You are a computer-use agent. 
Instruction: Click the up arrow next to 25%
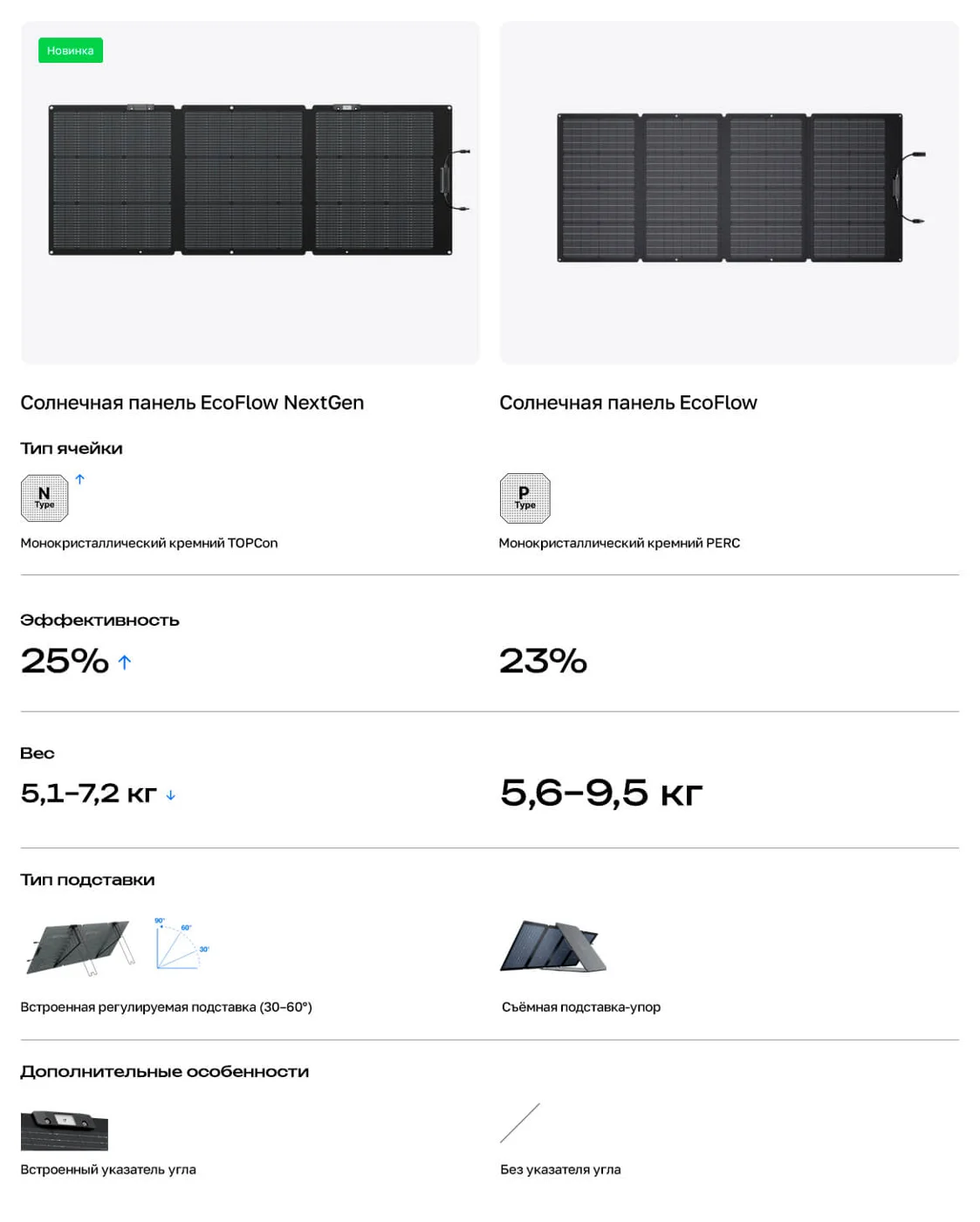tap(125, 662)
